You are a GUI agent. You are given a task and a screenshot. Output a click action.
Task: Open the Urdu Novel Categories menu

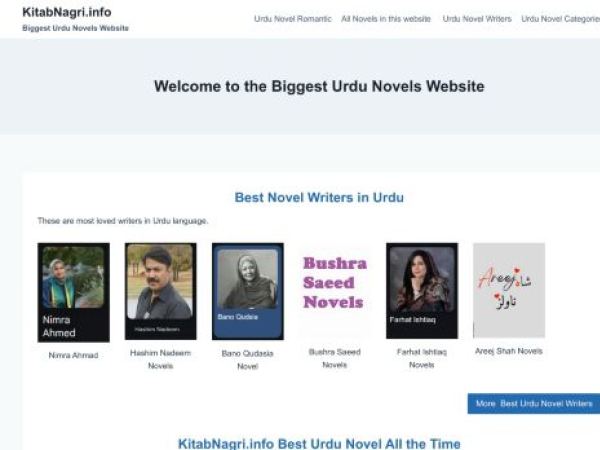tap(560, 19)
